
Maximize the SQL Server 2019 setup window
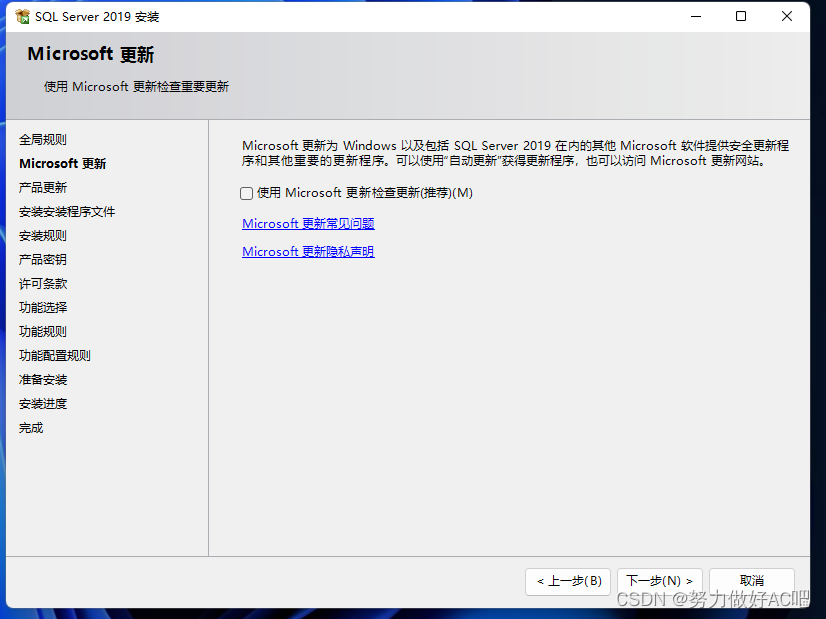[x=741, y=16]
